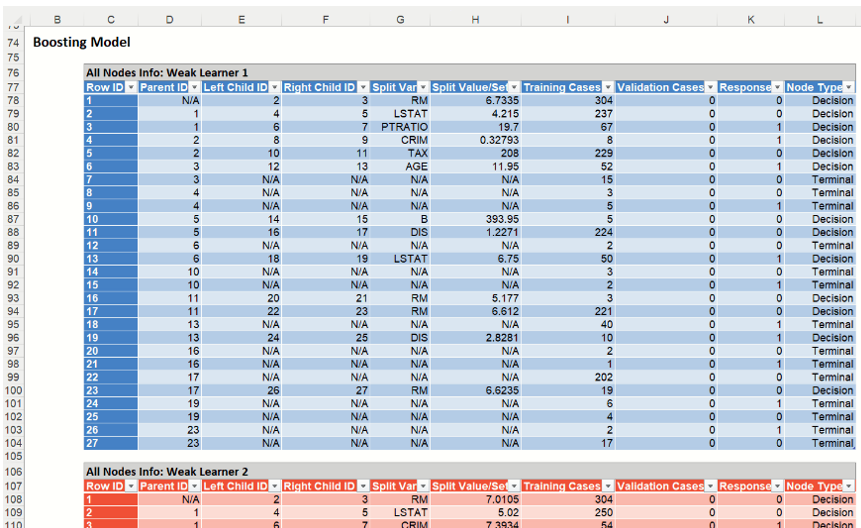Open Training Cases filter in Weak Learner 2
Viewport: 861px width, 528px height.
coord(607,486)
